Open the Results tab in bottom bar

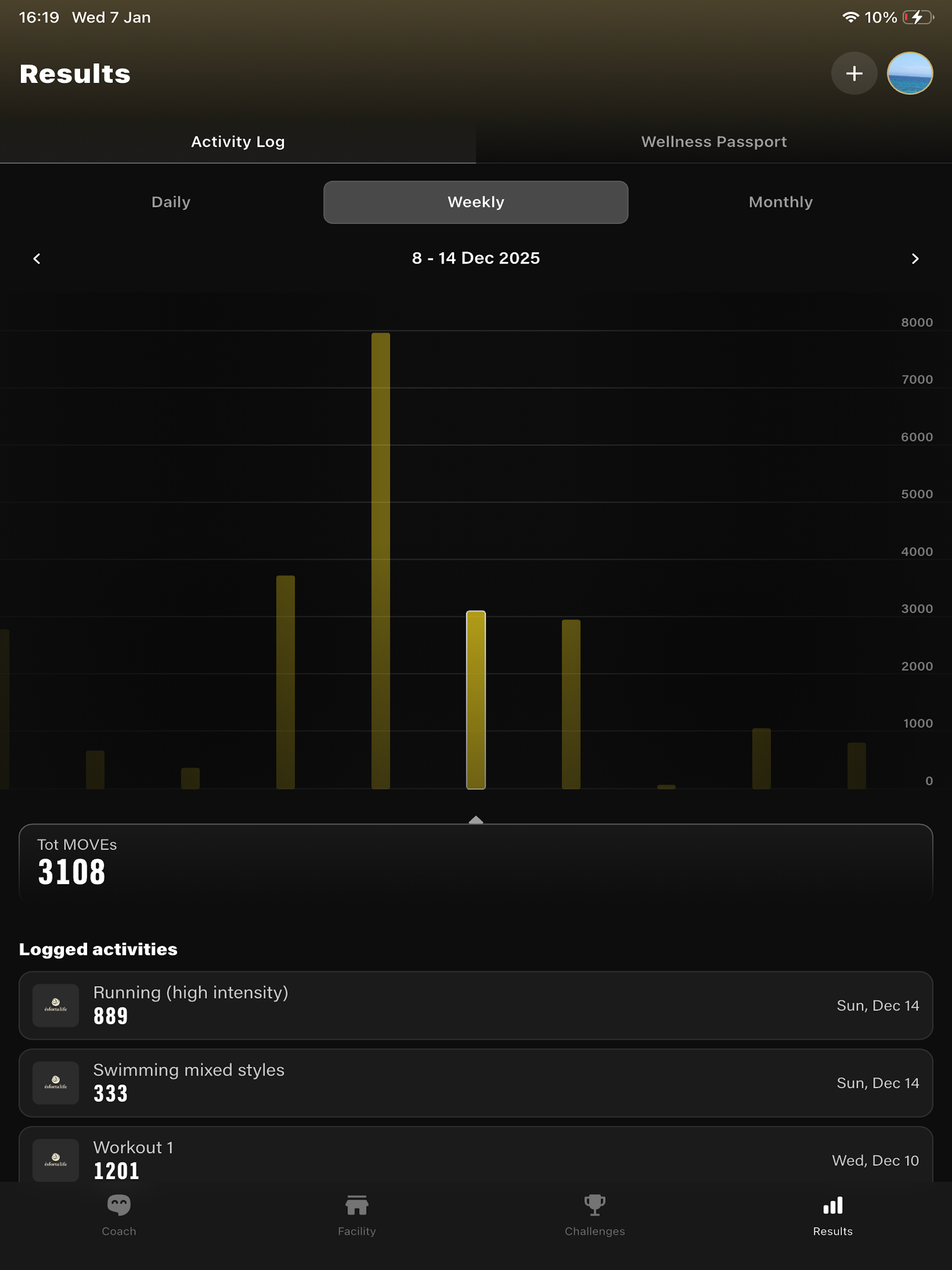click(833, 1216)
